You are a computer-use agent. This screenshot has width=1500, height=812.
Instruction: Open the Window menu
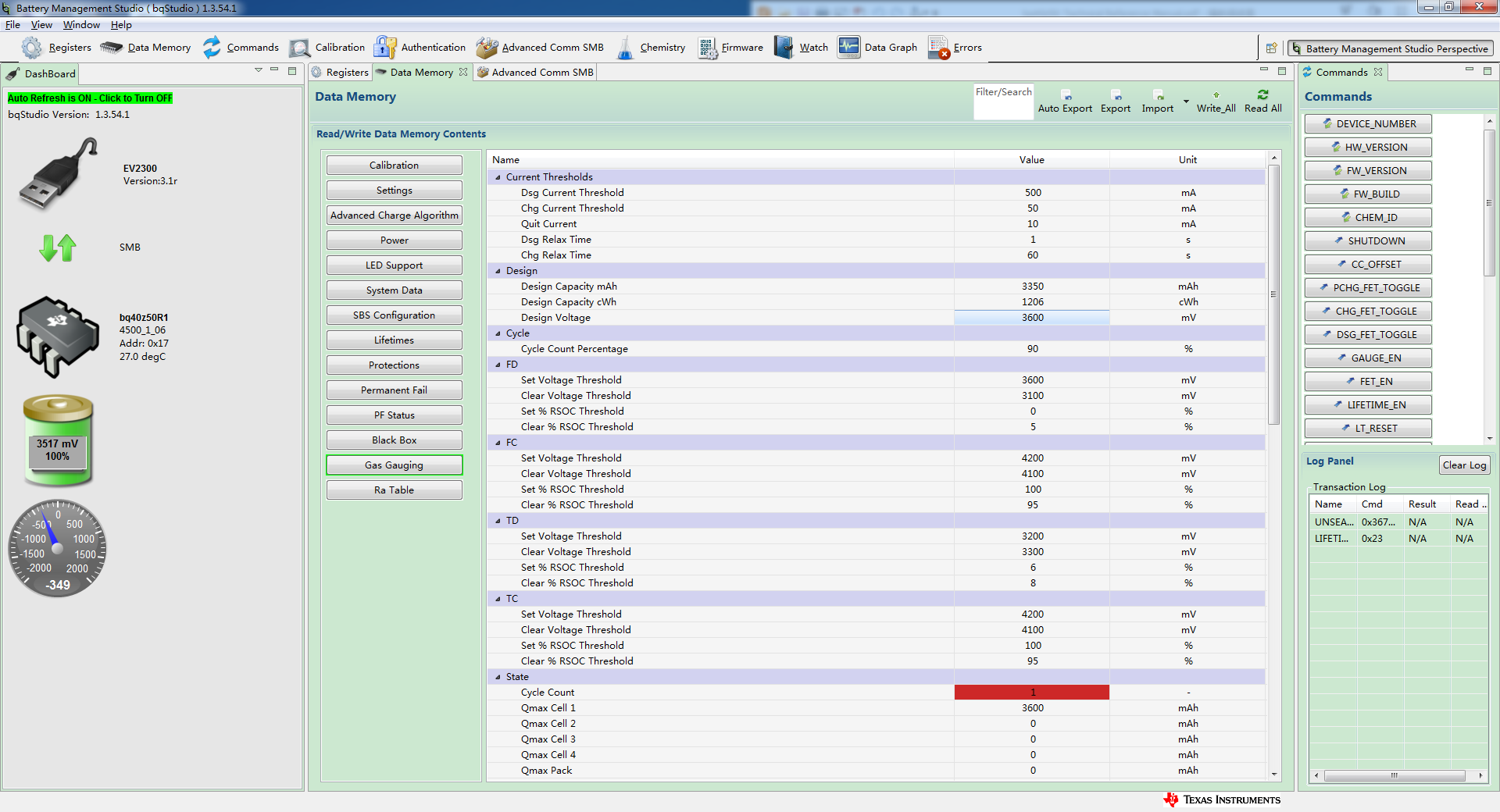[x=81, y=25]
